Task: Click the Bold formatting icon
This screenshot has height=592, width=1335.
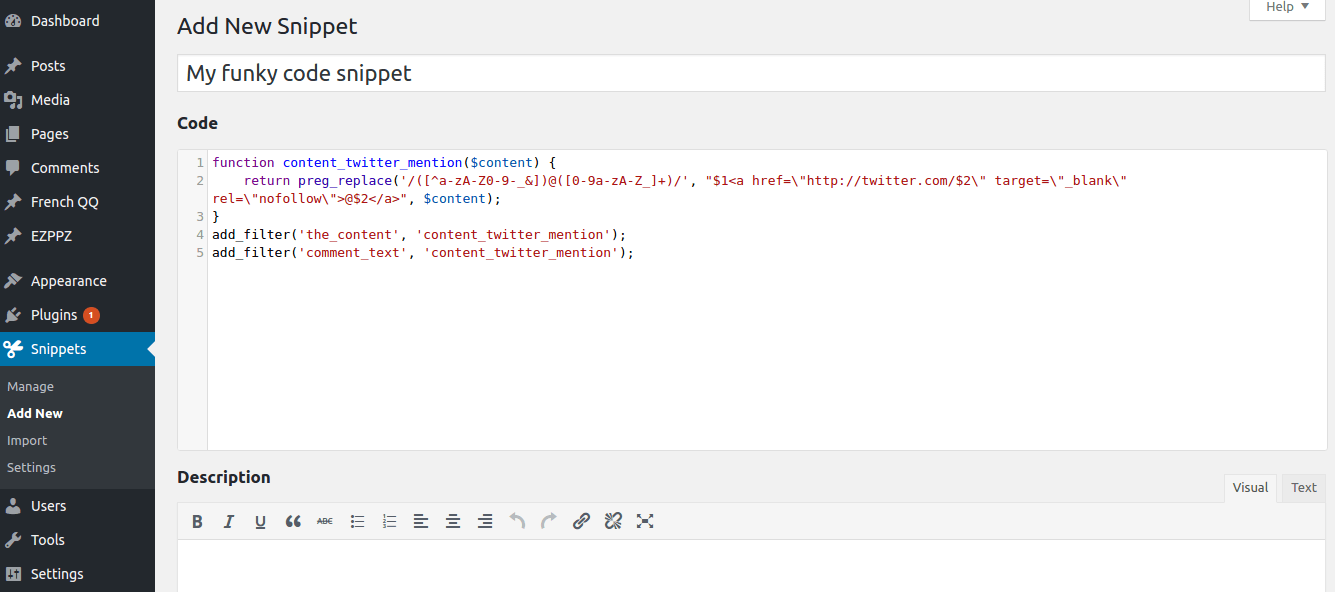Action: tap(197, 521)
